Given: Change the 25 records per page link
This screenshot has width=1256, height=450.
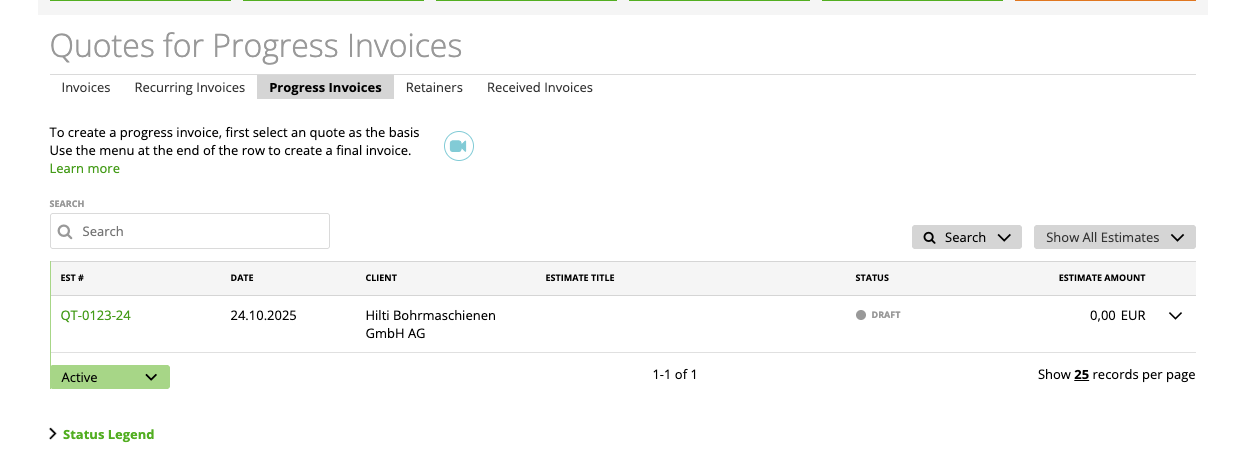Looking at the screenshot, I should click(x=1081, y=374).
